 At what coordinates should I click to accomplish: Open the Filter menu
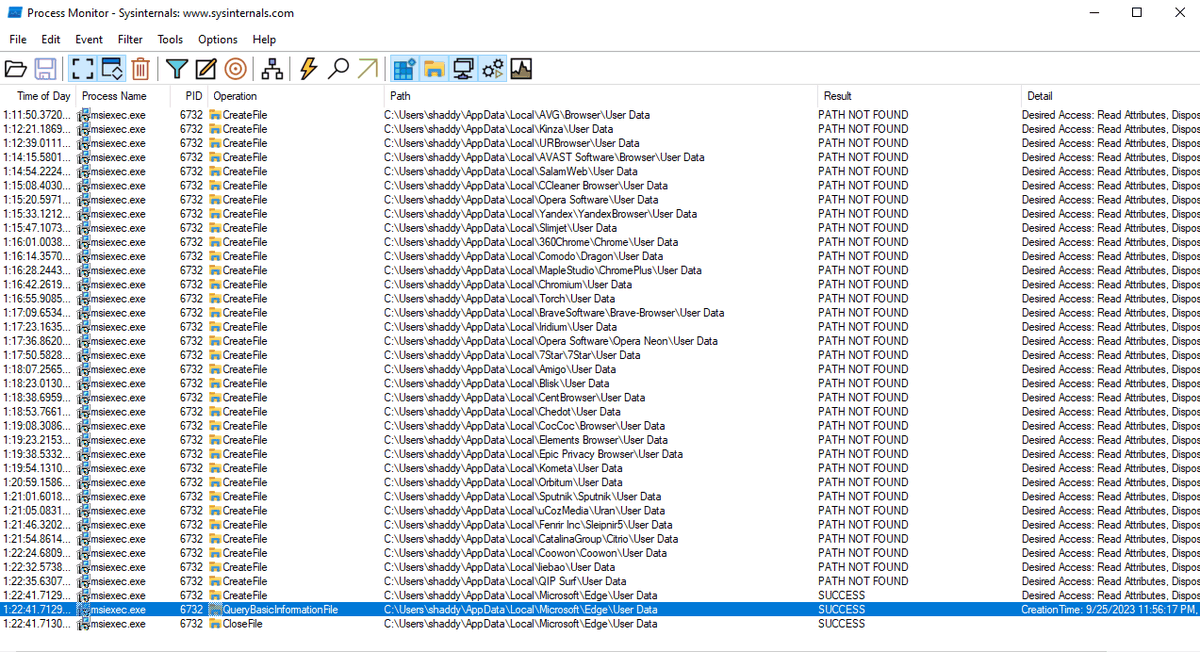130,39
